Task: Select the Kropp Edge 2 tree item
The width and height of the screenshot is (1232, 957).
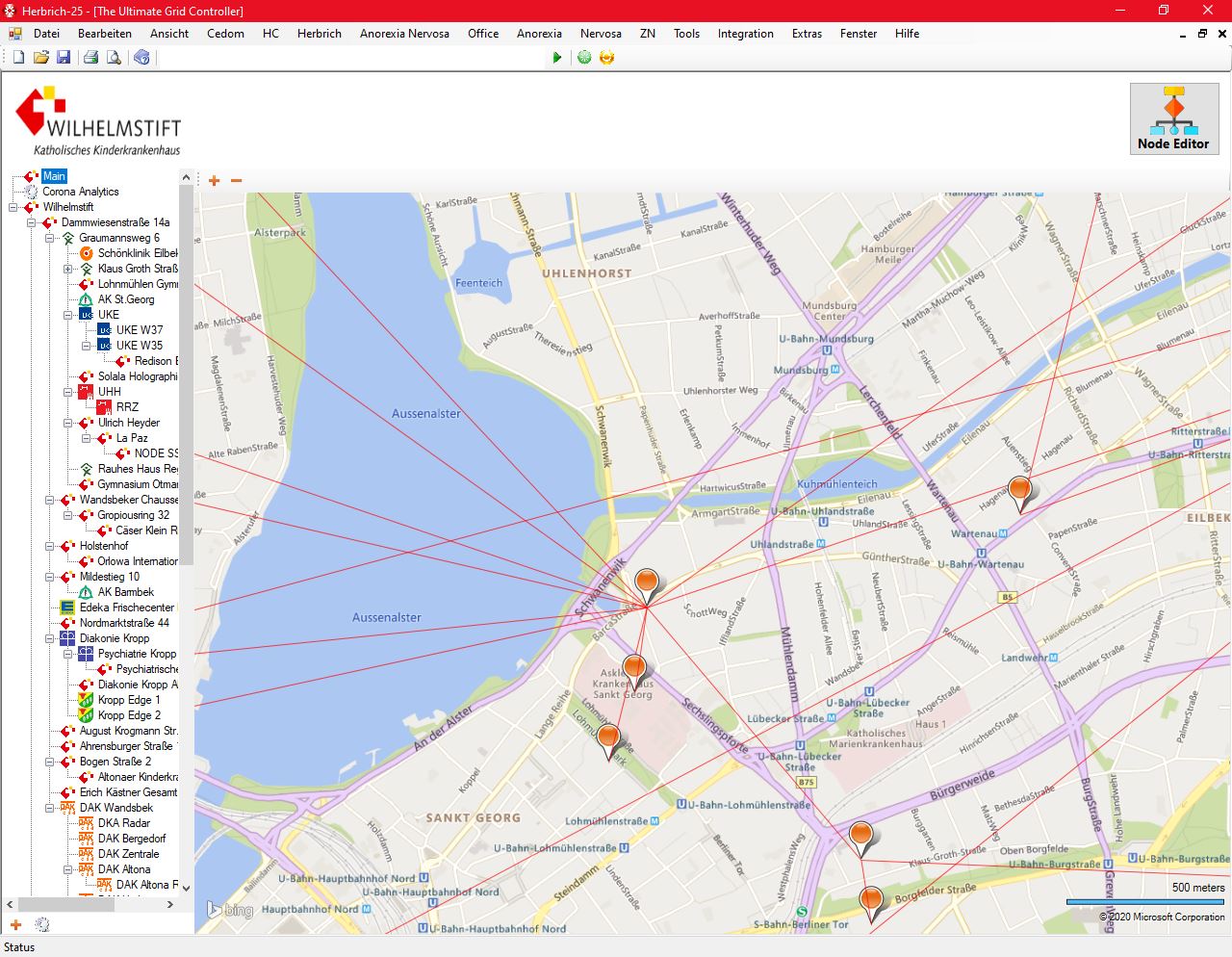Action: pyautogui.click(x=129, y=715)
